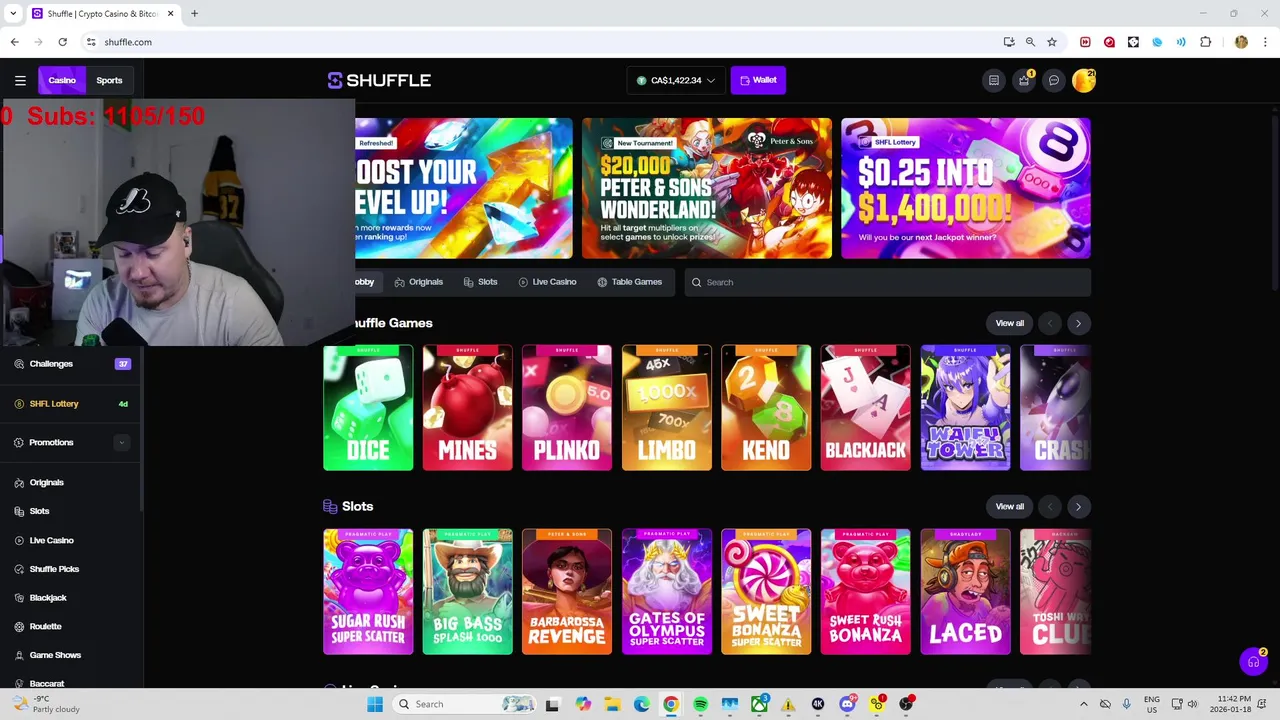The width and height of the screenshot is (1280, 720).
Task: Open SHFL Lottery in the sidebar
Action: click(72, 404)
